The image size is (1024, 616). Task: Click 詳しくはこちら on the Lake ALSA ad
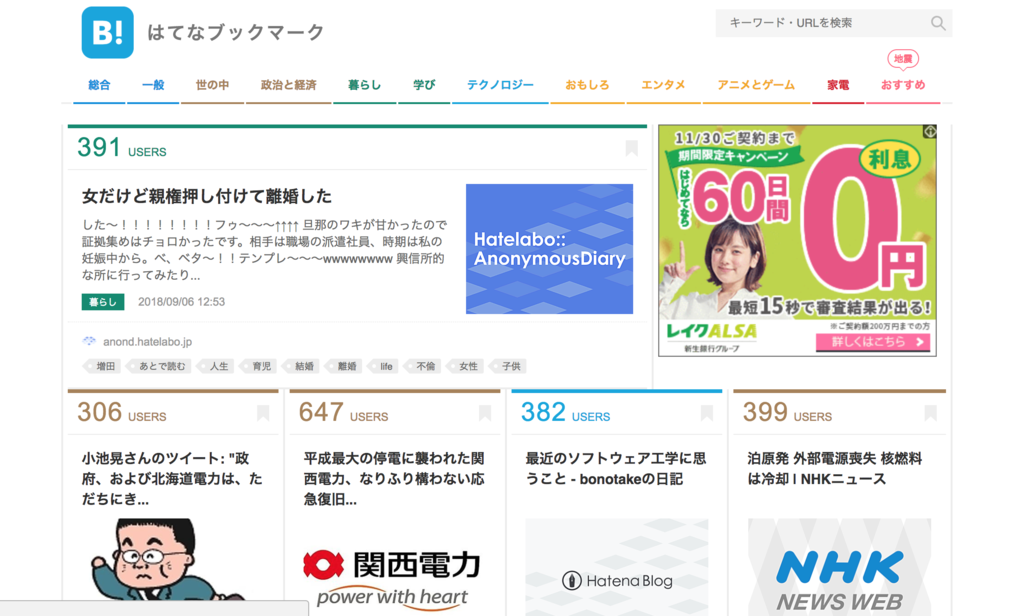click(x=872, y=342)
